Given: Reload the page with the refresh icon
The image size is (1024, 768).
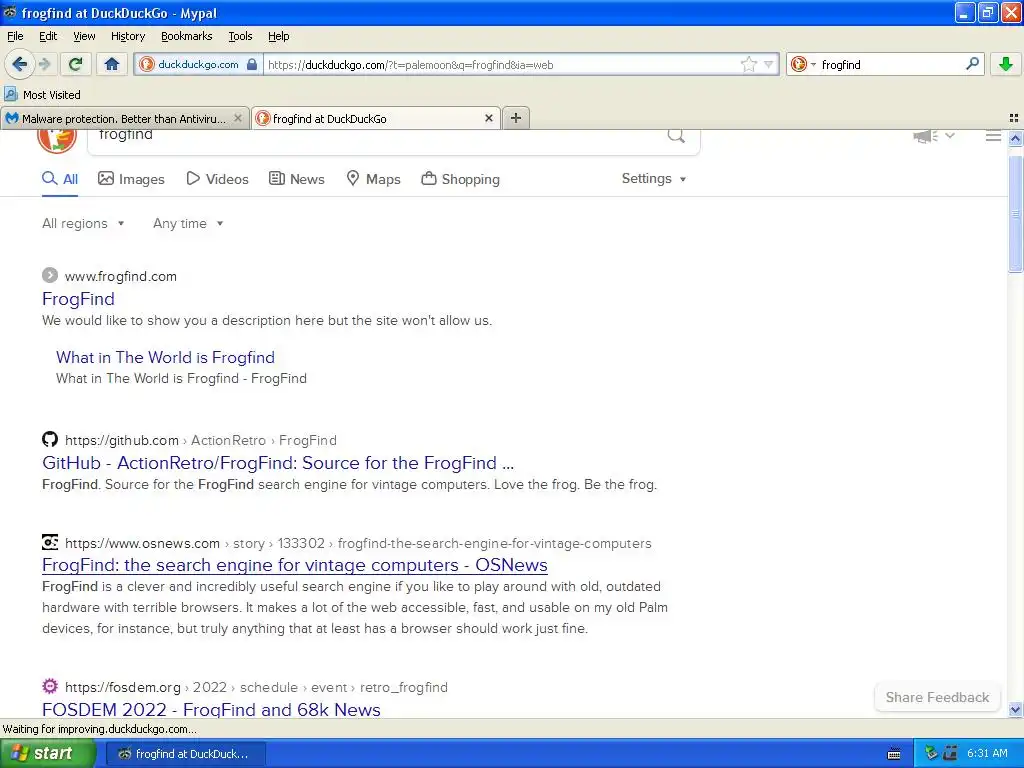Looking at the screenshot, I should point(76,64).
